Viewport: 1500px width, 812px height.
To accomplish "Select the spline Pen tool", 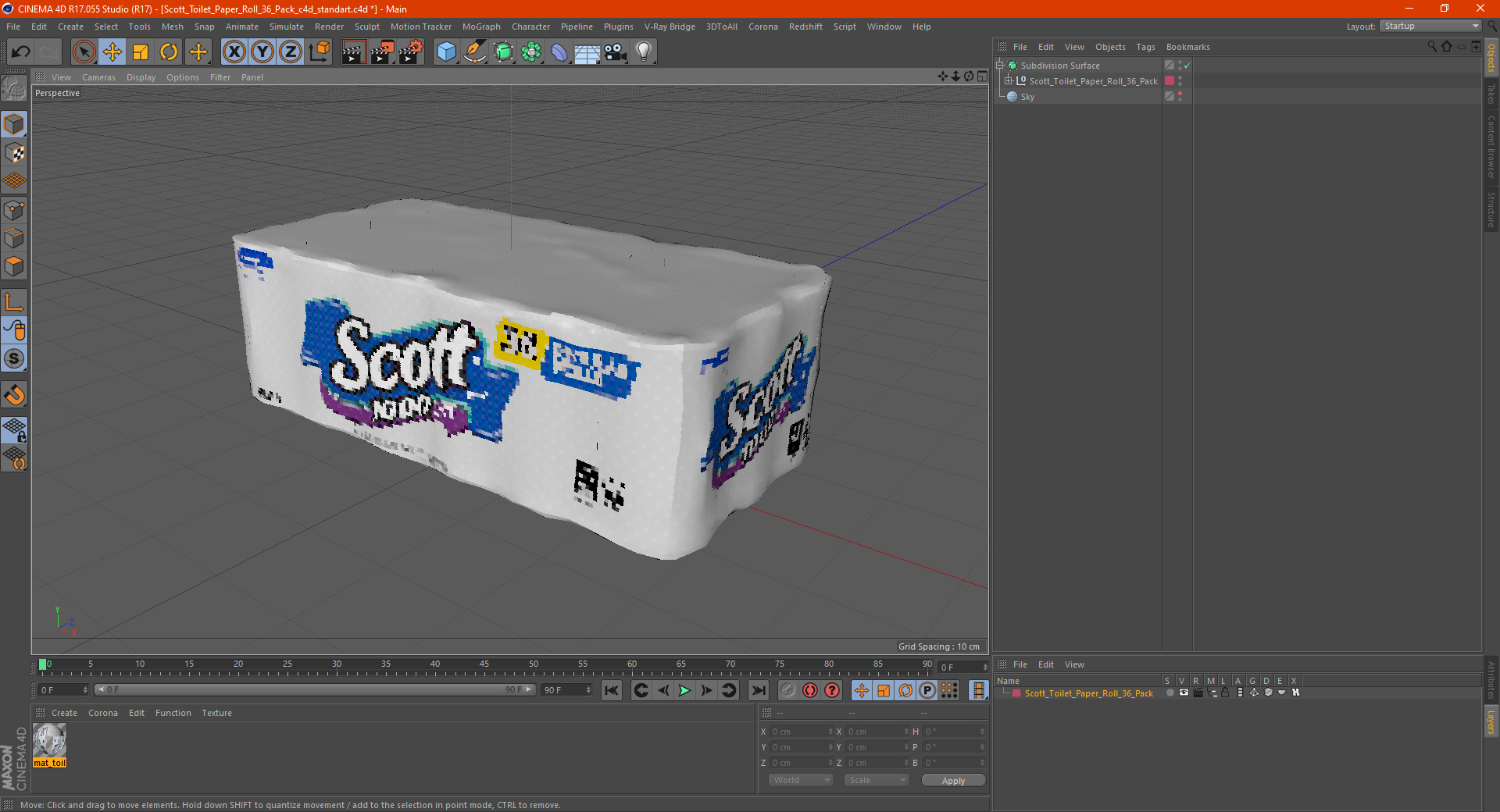I will tap(475, 52).
